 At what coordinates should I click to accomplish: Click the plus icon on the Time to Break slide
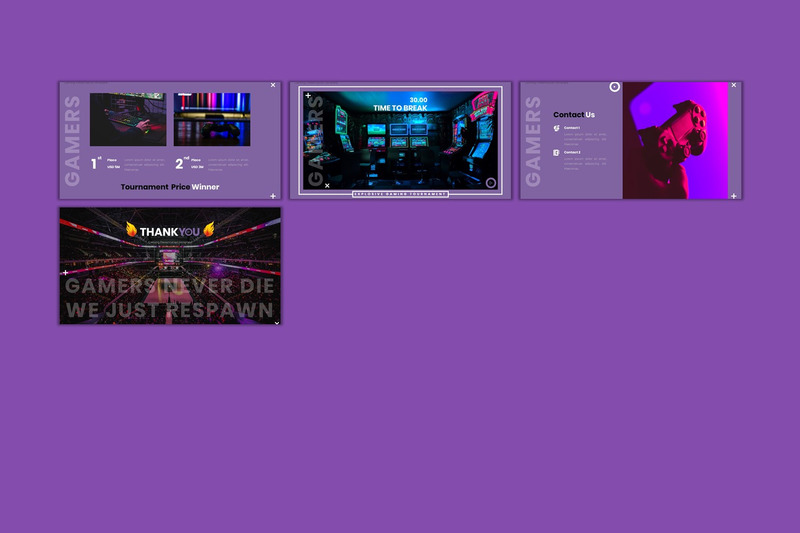(x=308, y=95)
